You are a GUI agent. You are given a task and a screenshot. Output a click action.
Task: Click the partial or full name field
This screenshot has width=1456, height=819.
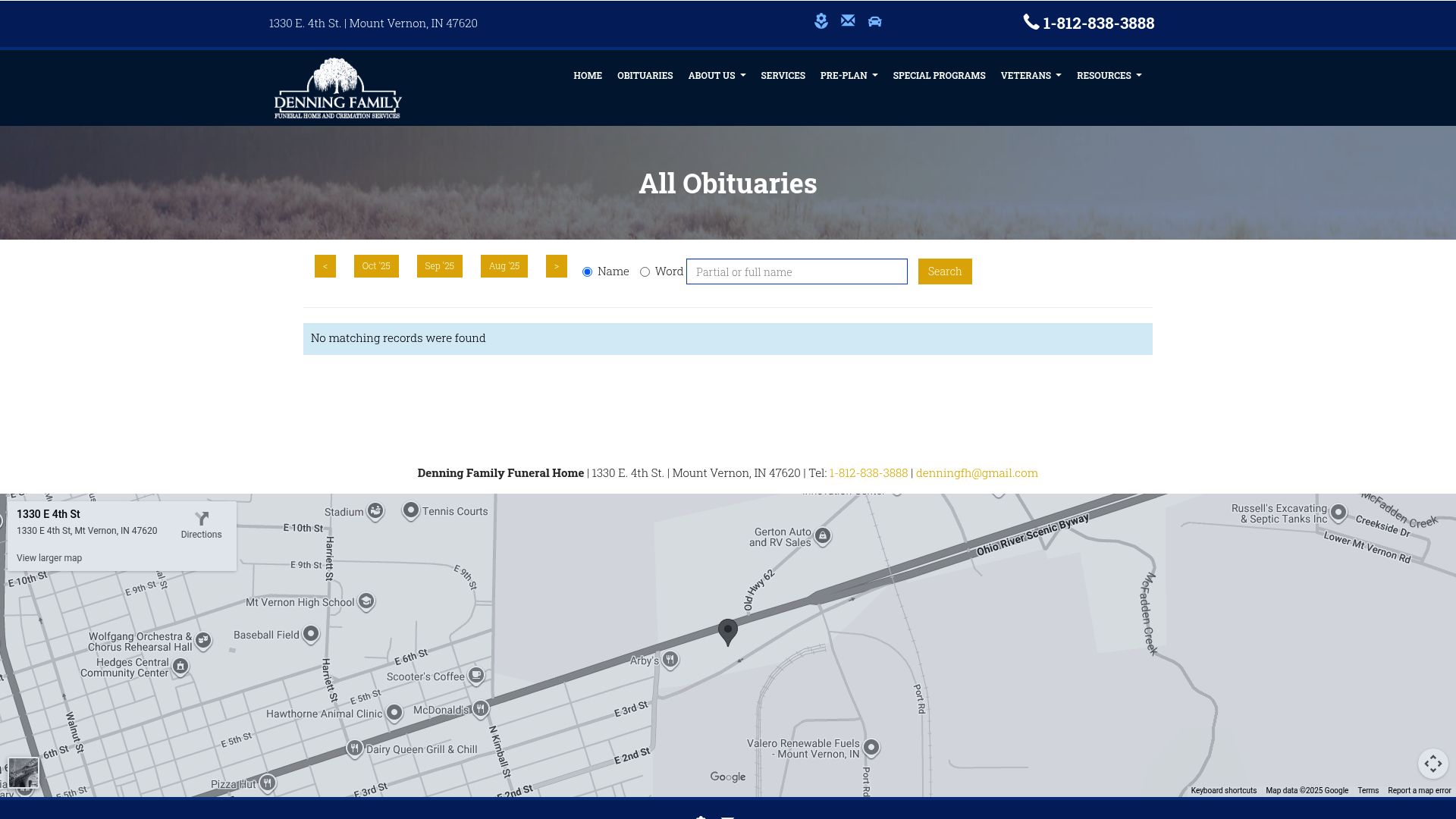(796, 271)
